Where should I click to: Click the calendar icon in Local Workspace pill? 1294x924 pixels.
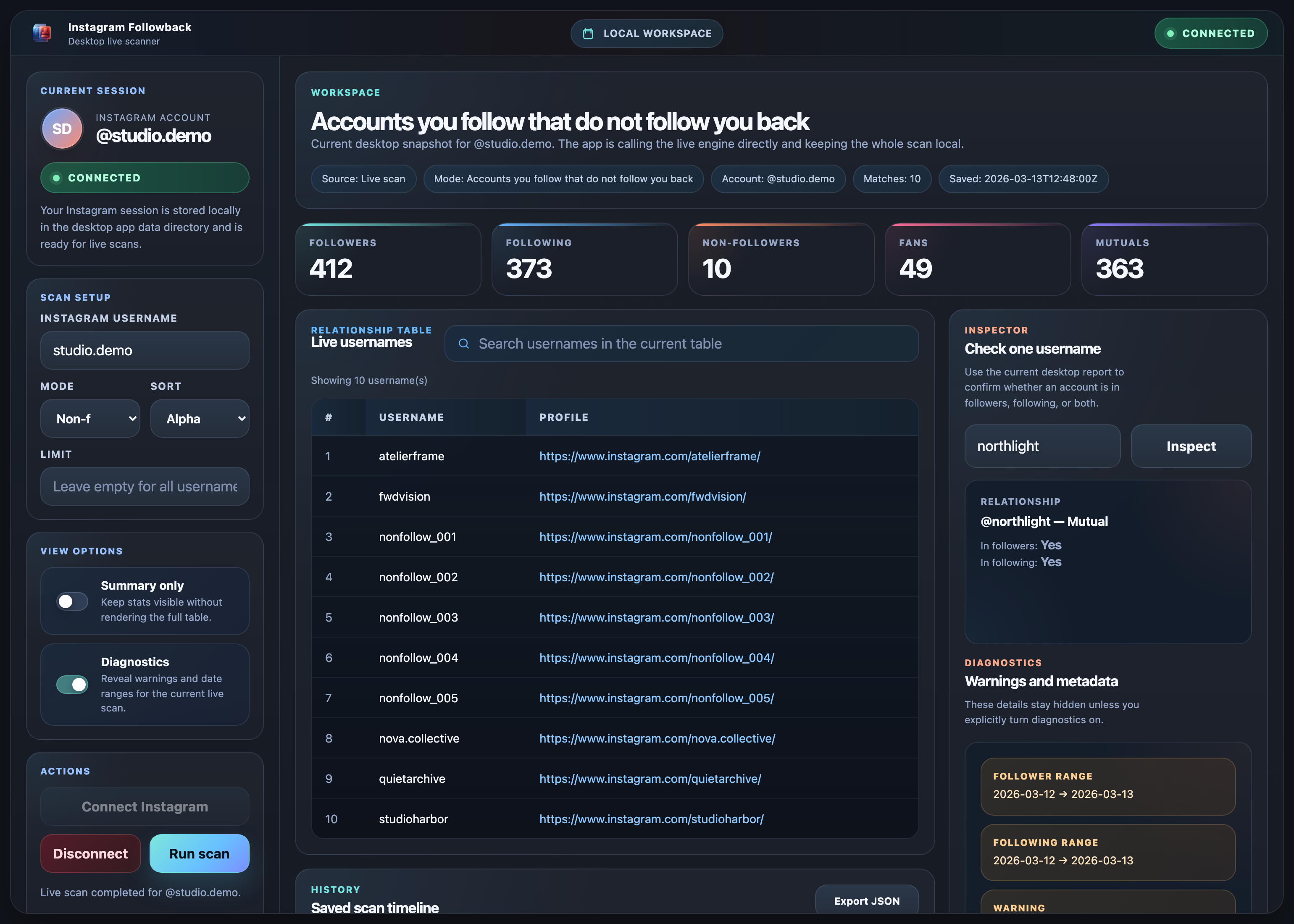588,34
